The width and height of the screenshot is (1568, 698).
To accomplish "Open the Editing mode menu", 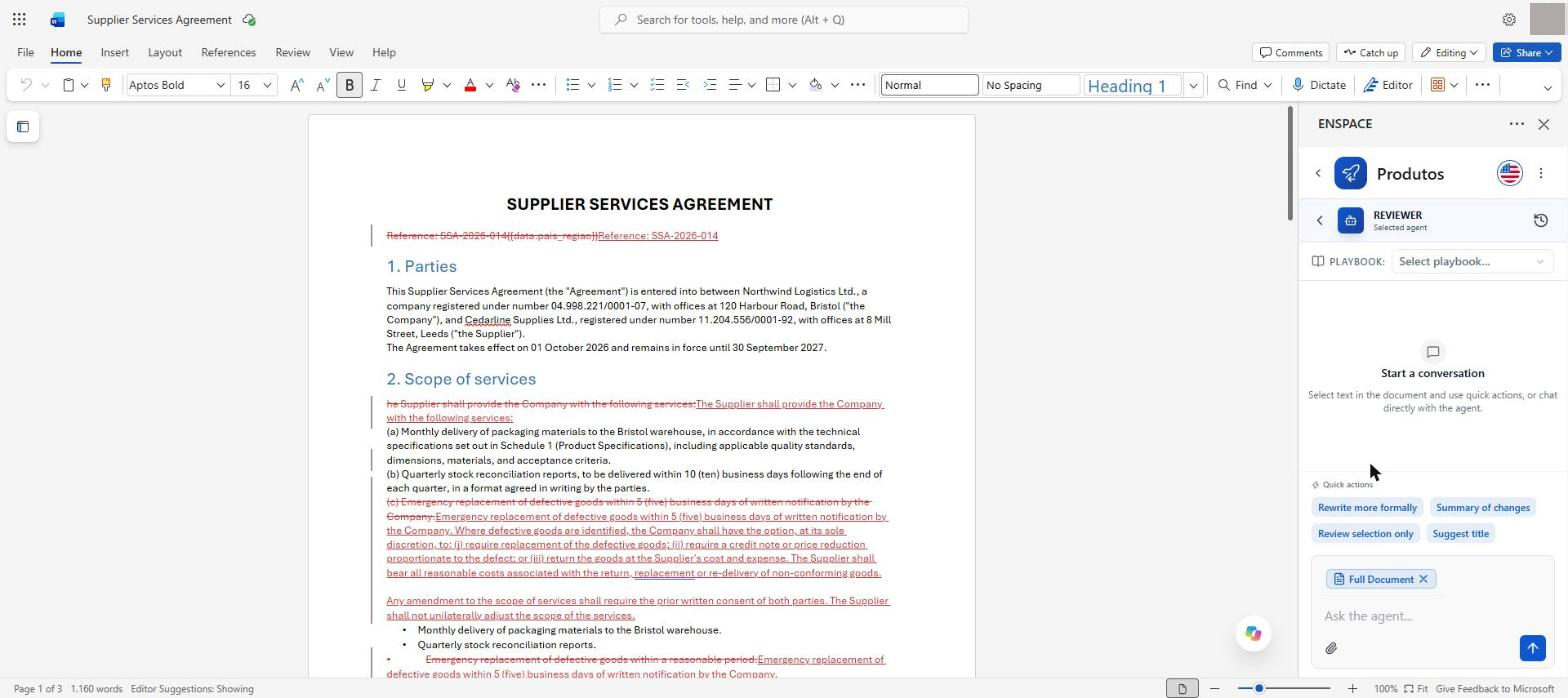I will tap(1449, 52).
